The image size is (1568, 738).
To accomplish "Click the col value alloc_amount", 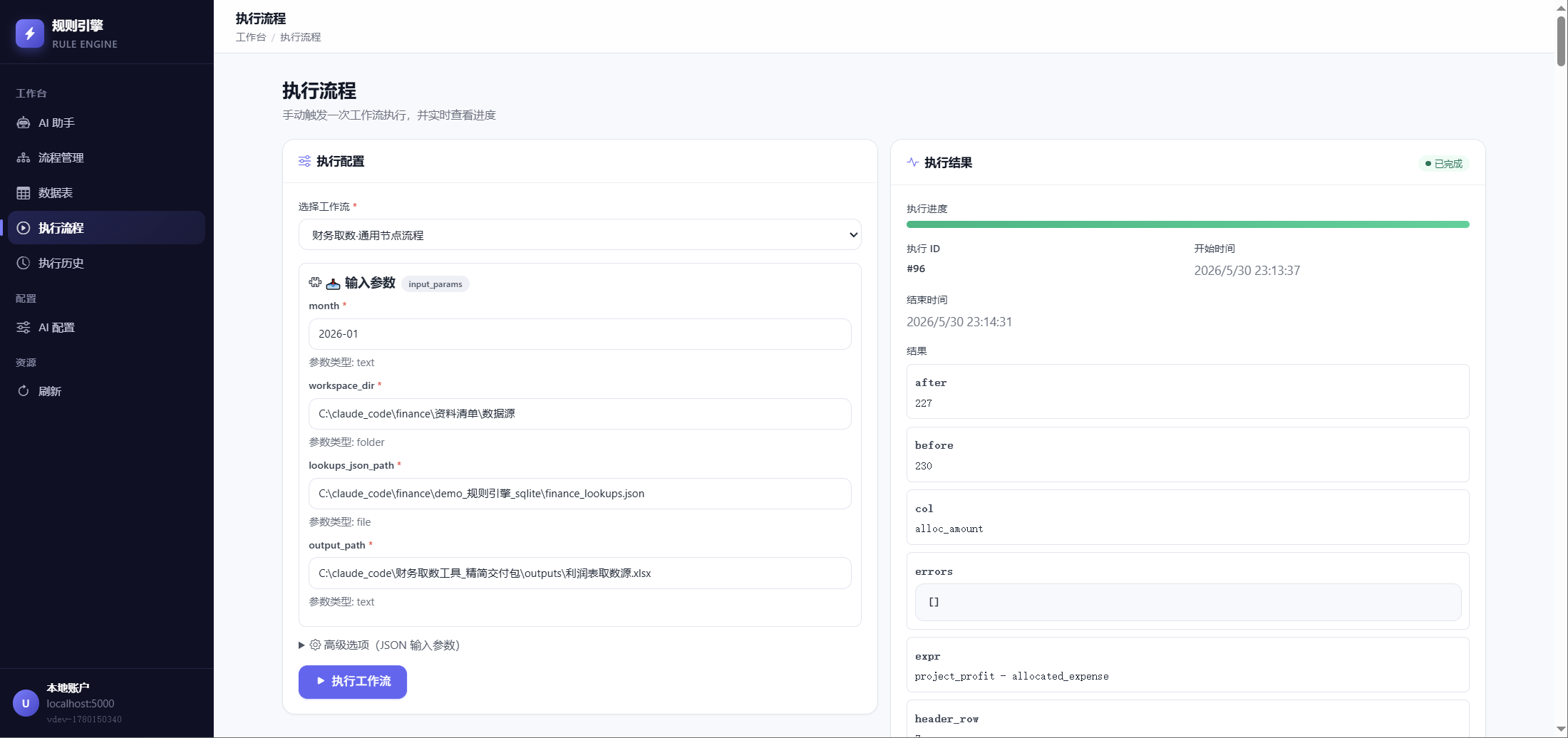I will pos(949,529).
